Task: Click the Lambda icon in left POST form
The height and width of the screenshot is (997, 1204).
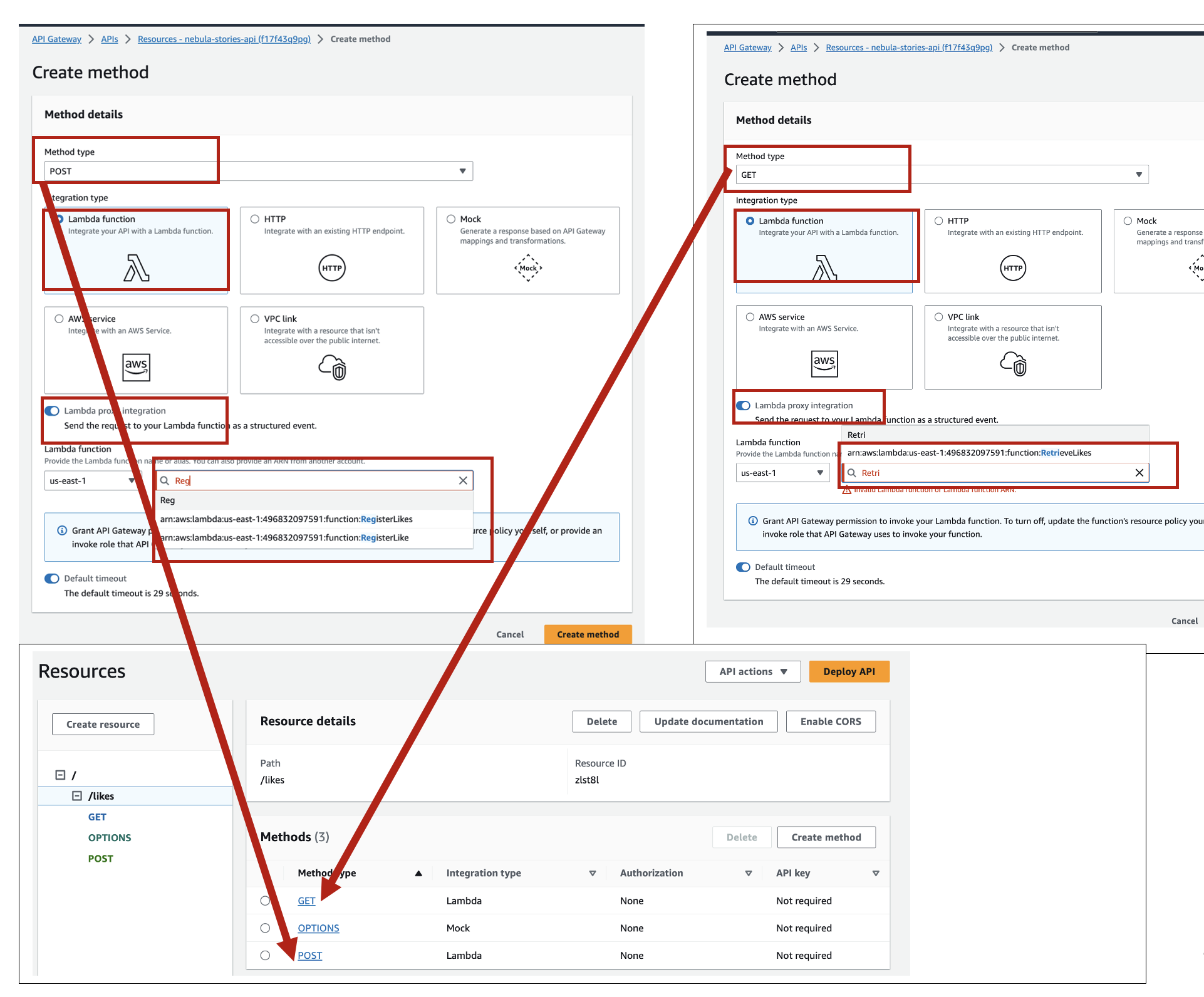Action: [x=137, y=267]
